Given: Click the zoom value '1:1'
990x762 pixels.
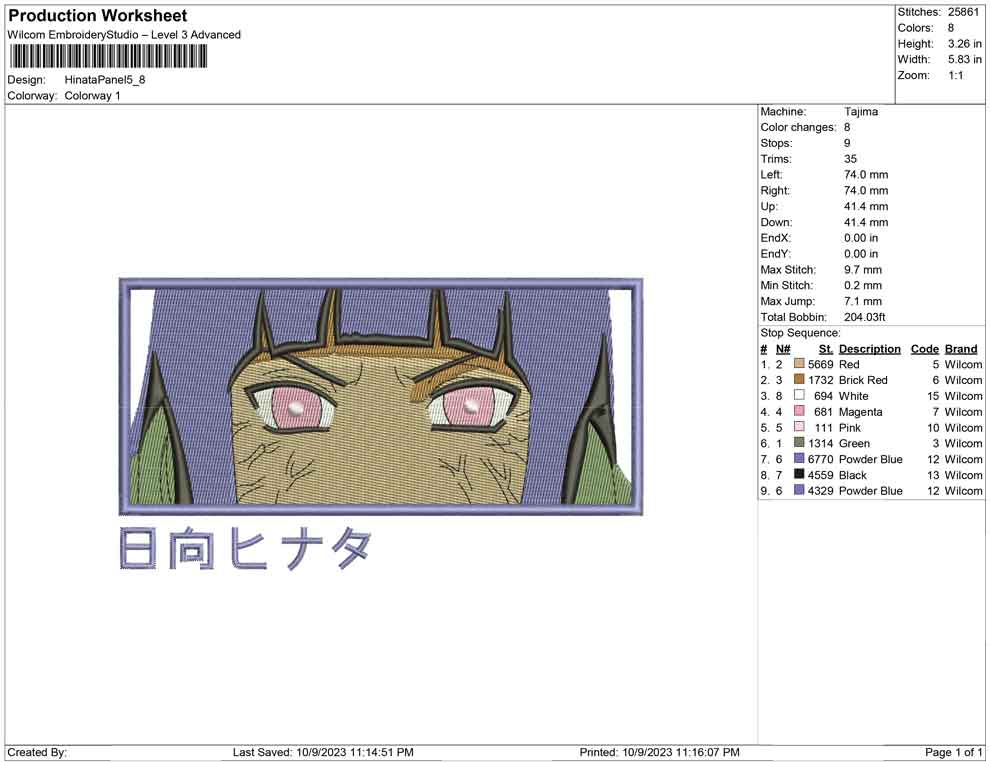Looking at the screenshot, I should pyautogui.click(x=956, y=75).
